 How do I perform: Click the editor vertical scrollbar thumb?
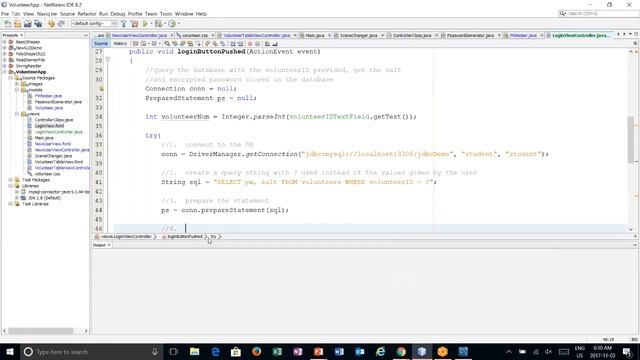[631, 139]
